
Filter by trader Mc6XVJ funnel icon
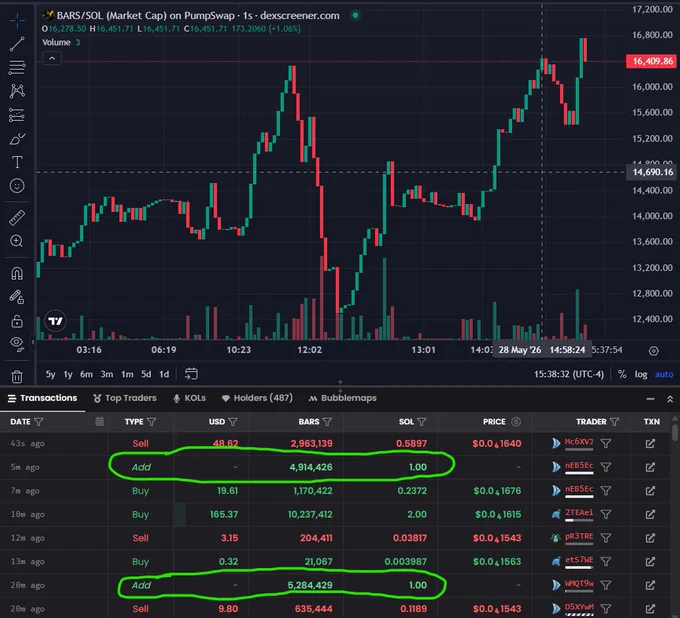[x=606, y=443]
